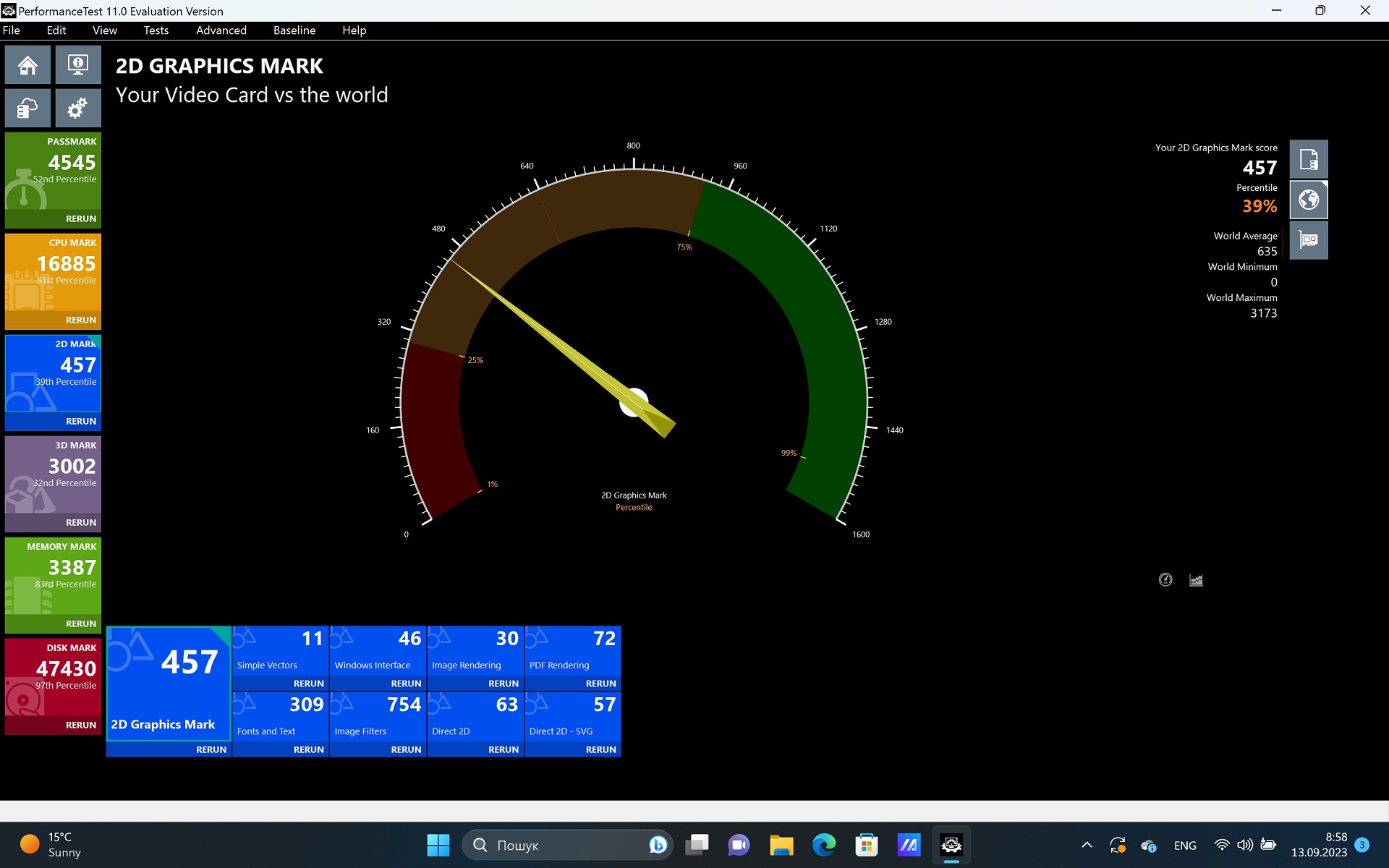This screenshot has width=1389, height=868.
Task: Open the Baseline menu
Action: pos(294,30)
